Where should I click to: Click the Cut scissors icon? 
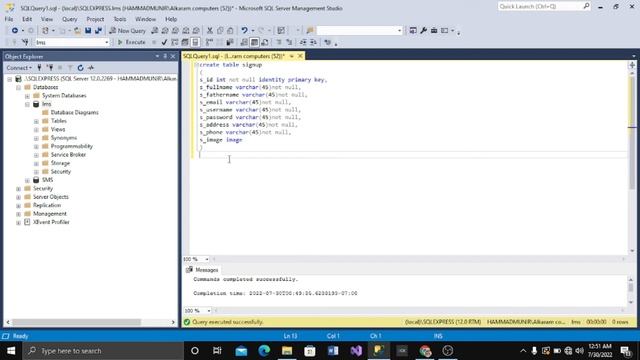point(210,31)
